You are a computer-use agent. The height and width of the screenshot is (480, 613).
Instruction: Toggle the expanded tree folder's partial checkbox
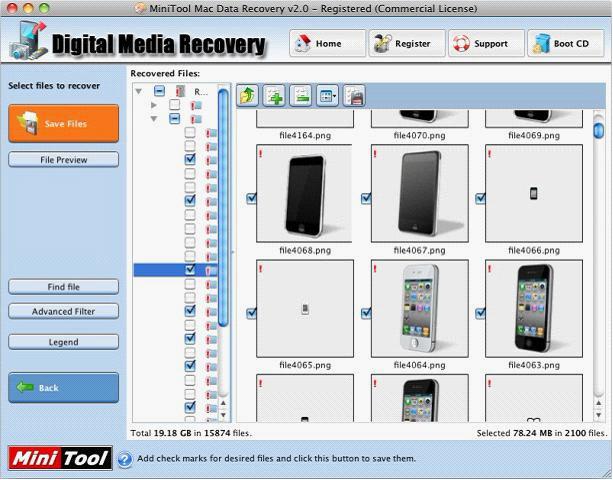point(174,118)
